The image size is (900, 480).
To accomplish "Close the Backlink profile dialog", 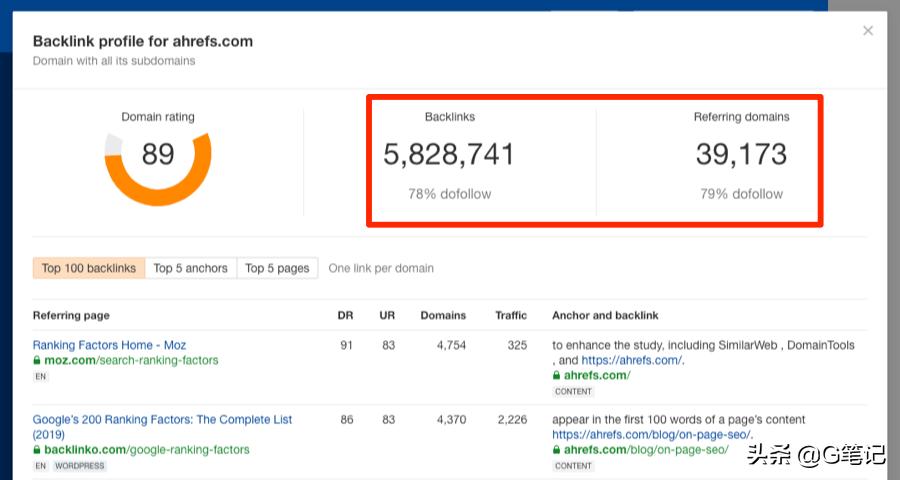I will click(x=867, y=31).
